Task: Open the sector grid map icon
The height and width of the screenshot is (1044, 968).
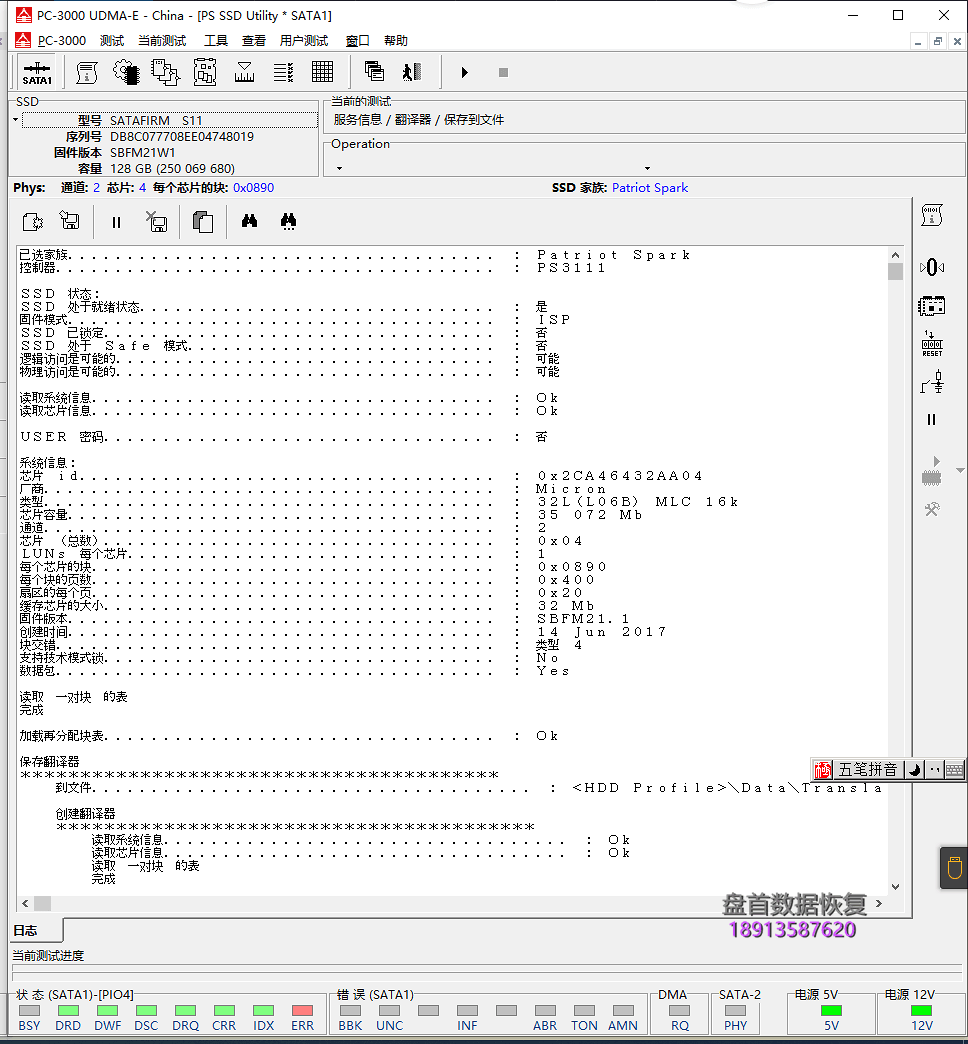Action: tap(322, 72)
